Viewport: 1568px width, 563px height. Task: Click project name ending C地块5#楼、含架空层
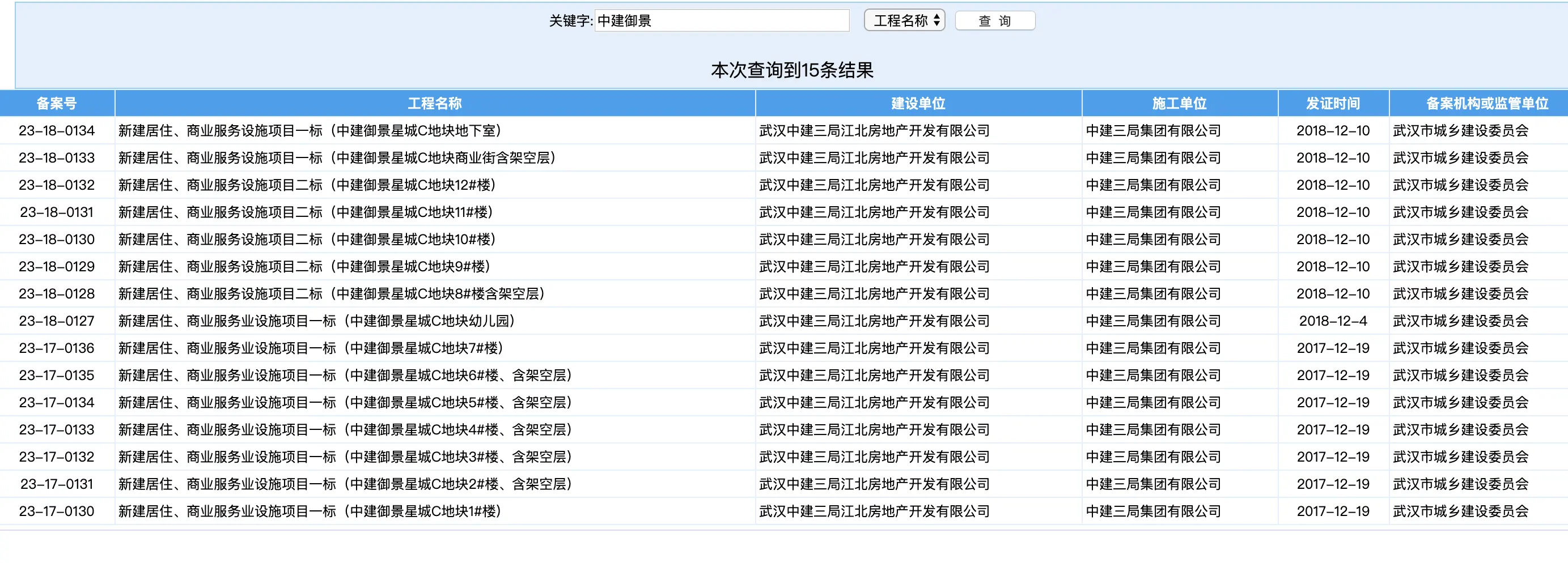tap(347, 403)
